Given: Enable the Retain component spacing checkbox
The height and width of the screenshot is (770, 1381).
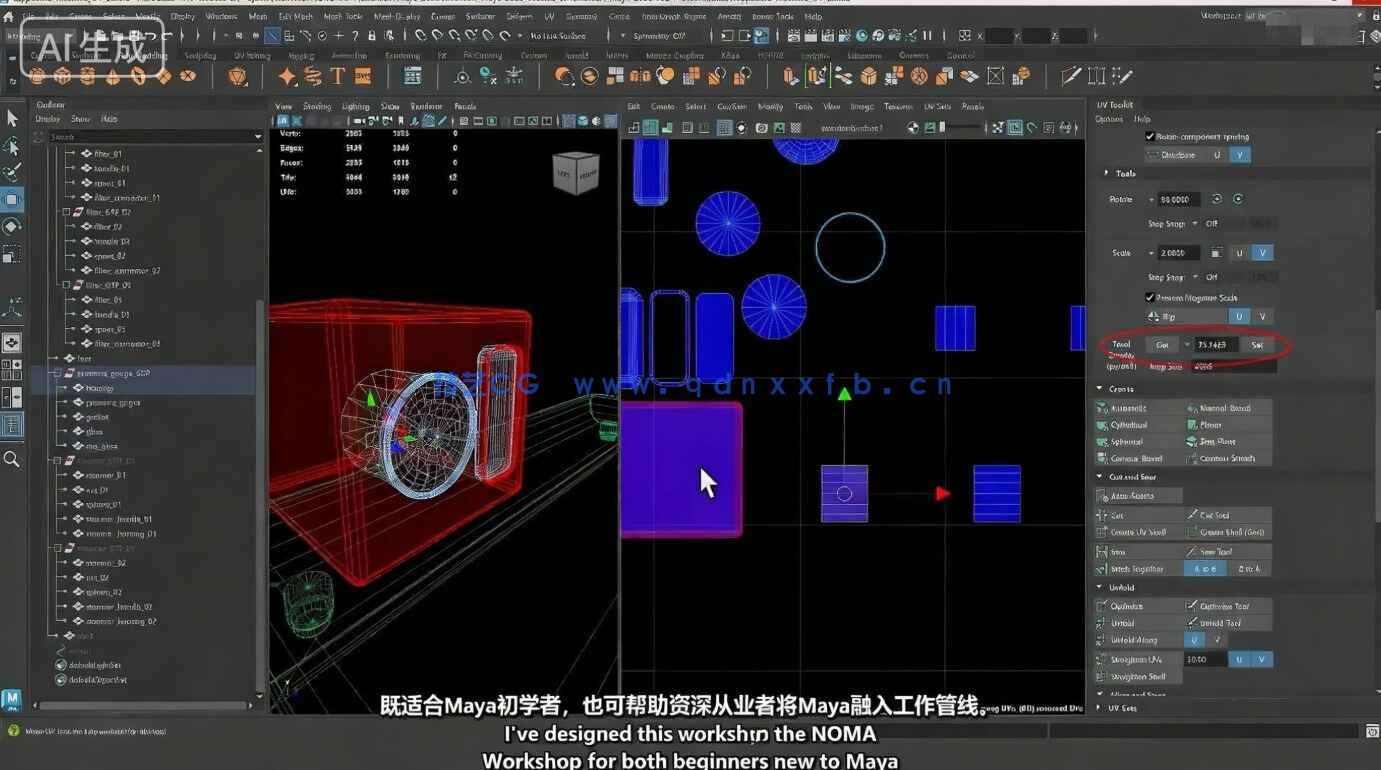Looking at the screenshot, I should click(1151, 136).
